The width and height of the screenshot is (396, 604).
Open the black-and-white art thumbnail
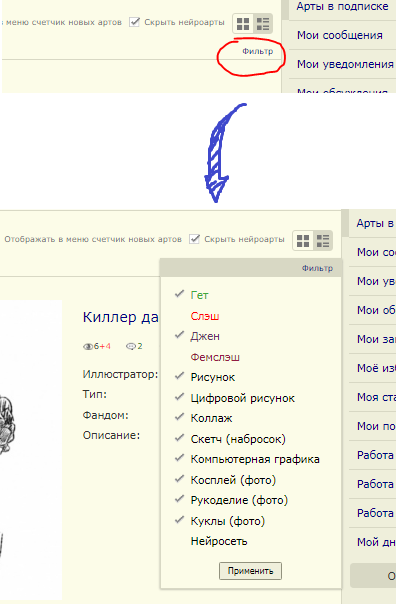click(31, 450)
